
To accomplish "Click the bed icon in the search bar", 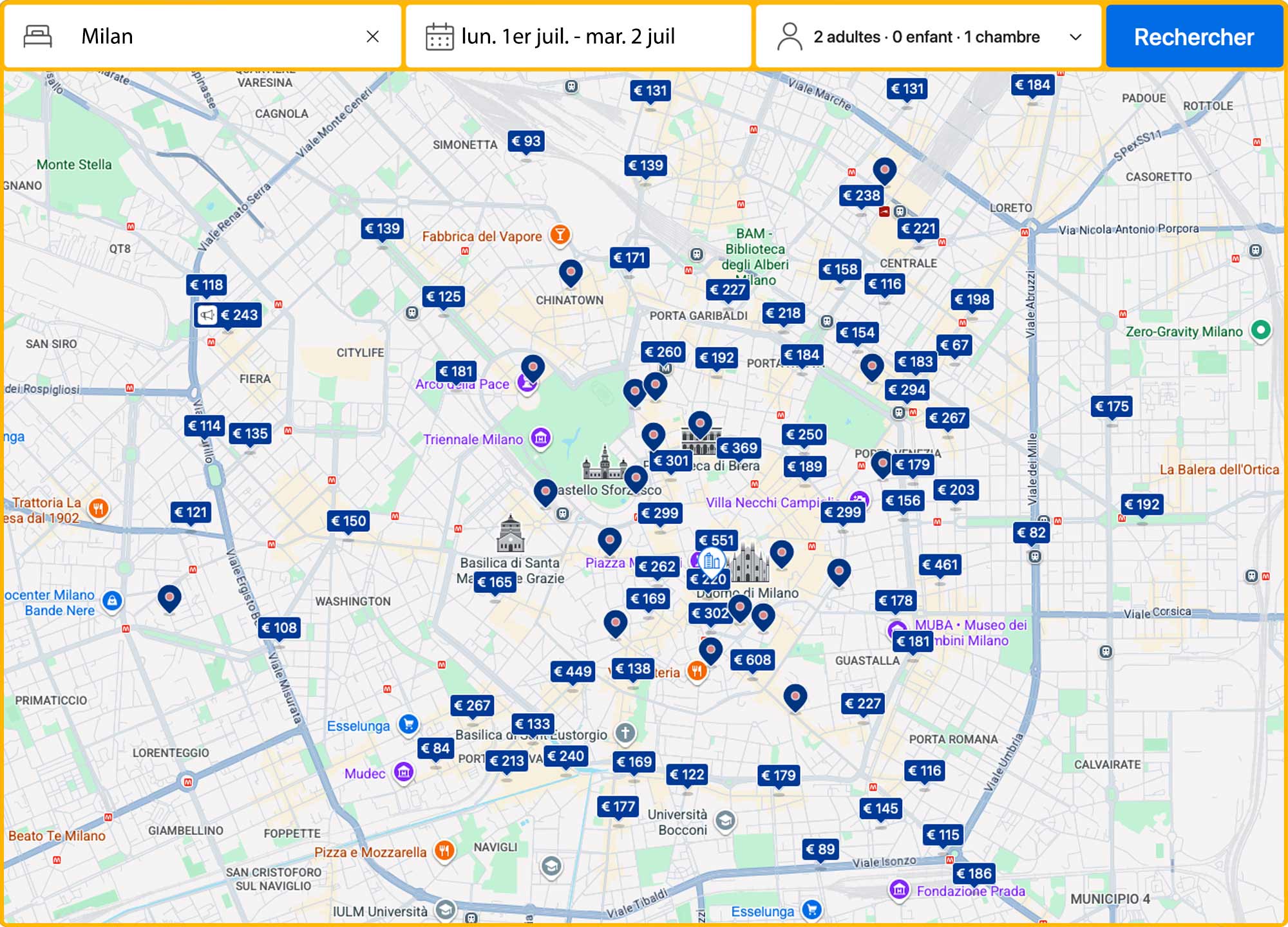I will pyautogui.click(x=39, y=37).
